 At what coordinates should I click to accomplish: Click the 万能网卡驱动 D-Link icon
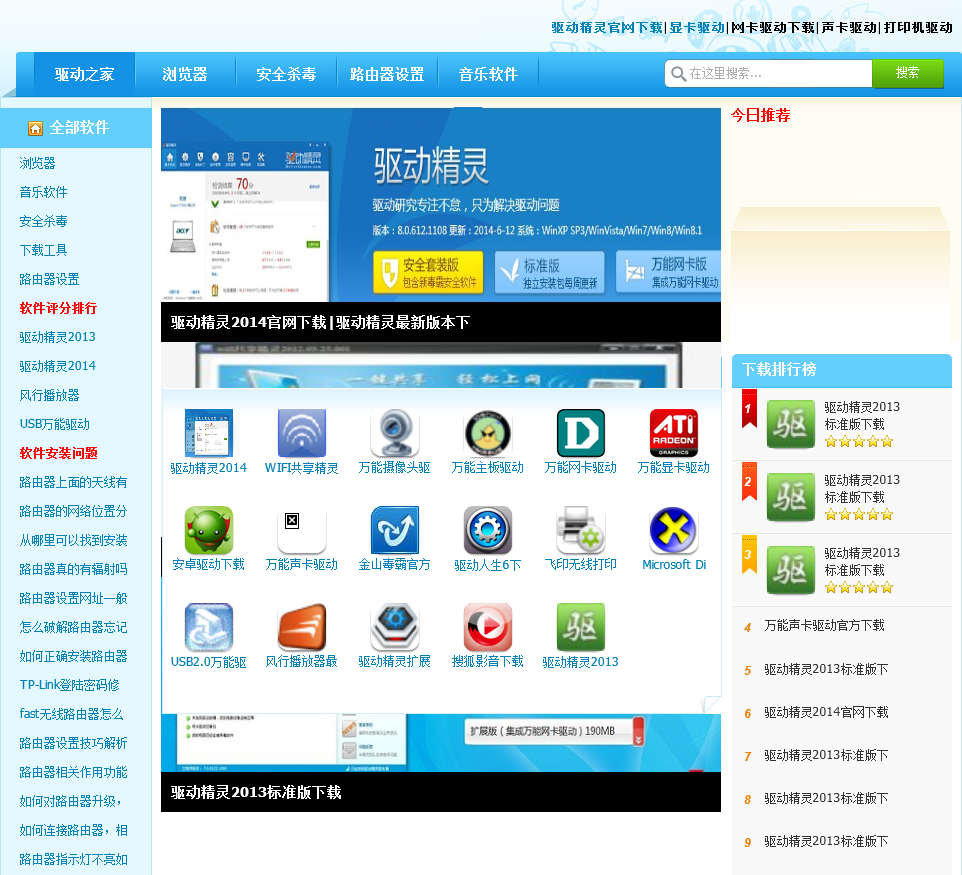(580, 433)
